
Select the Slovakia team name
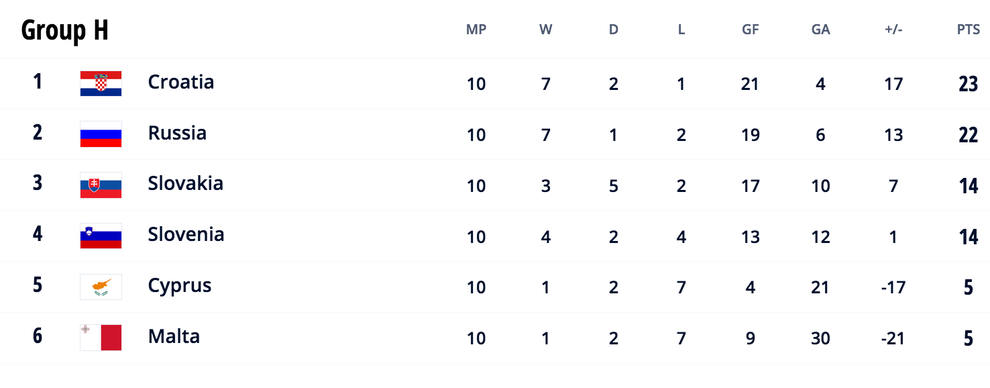pos(185,184)
